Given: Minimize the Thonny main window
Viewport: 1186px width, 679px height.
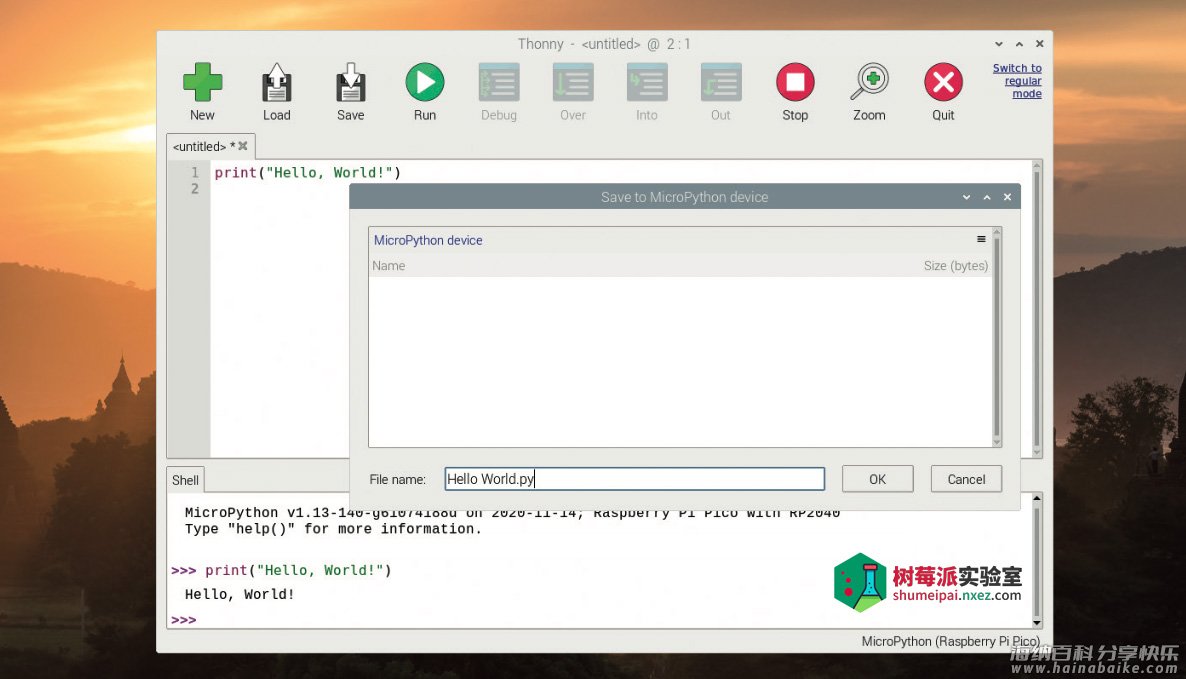Looking at the screenshot, I should point(998,44).
